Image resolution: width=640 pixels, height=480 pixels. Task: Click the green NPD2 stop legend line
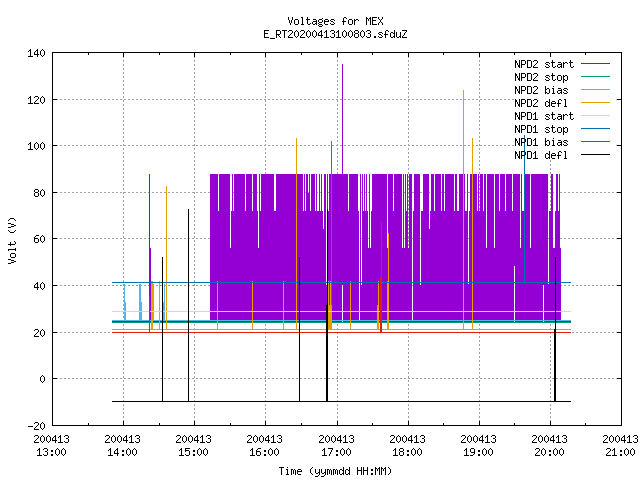(595, 77)
